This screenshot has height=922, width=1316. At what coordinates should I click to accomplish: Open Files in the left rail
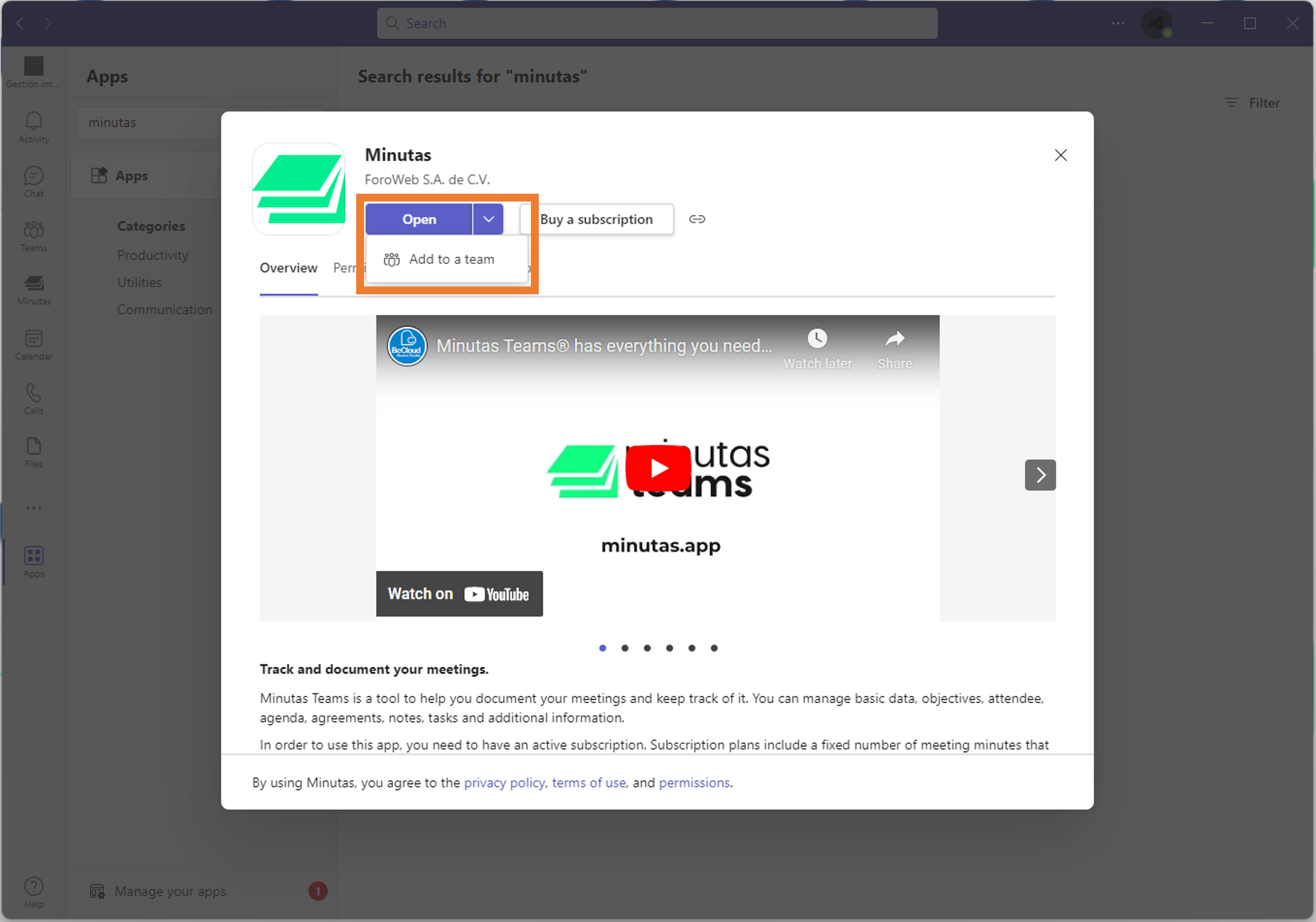[x=33, y=453]
